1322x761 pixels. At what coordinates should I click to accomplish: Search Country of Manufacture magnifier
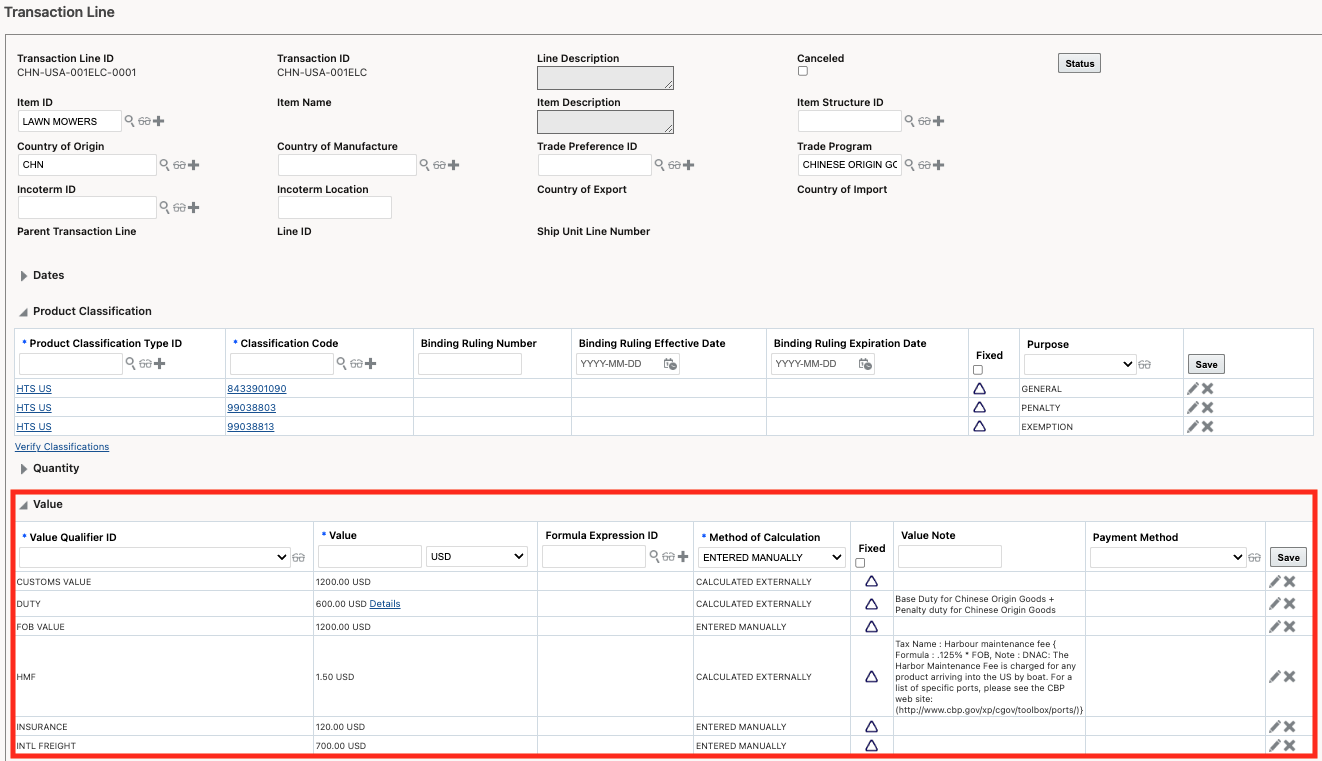(x=424, y=165)
